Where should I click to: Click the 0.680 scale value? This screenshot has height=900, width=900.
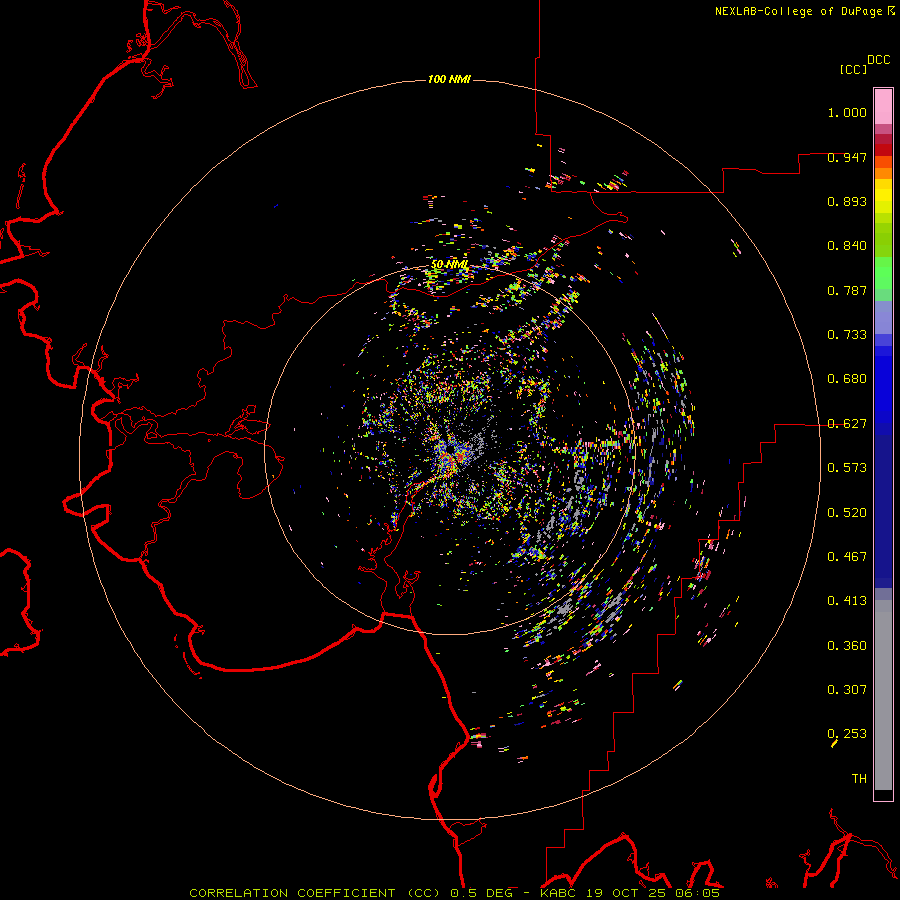tap(847, 379)
